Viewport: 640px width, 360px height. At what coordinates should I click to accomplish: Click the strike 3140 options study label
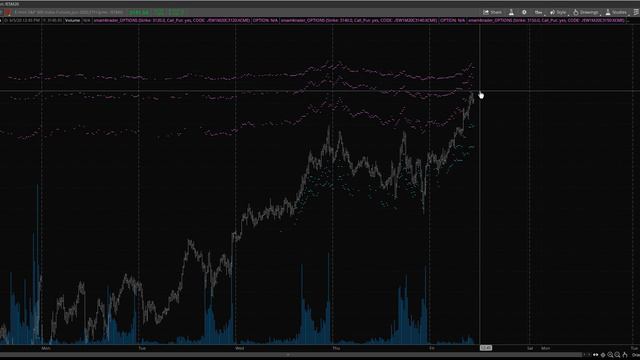click(x=359, y=20)
